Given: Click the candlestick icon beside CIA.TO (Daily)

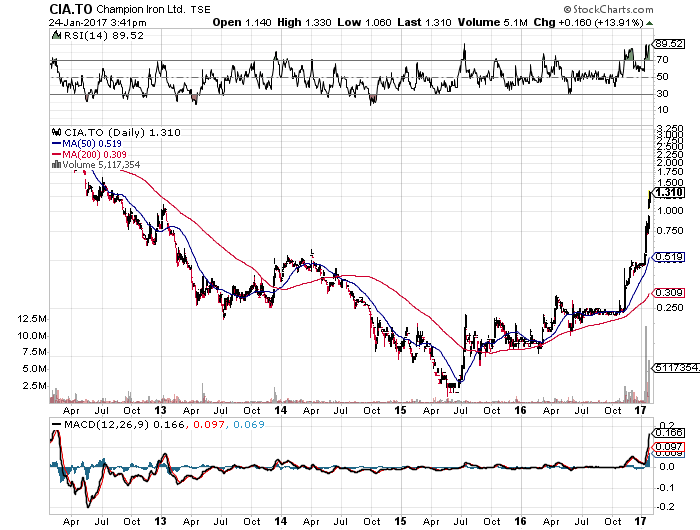Looking at the screenshot, I should 57,132.
